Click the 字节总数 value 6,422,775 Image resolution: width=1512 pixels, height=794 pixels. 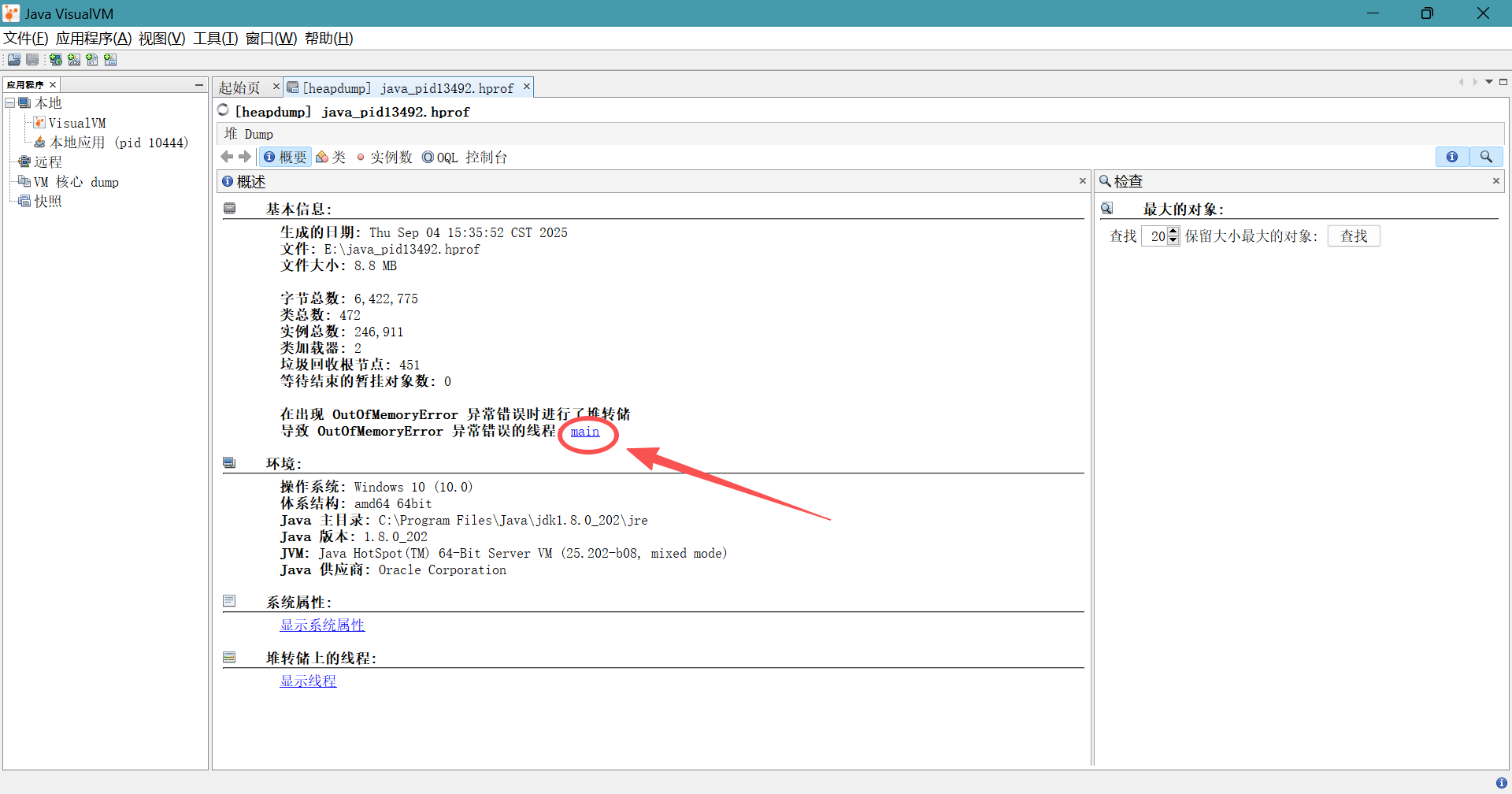tap(386, 299)
